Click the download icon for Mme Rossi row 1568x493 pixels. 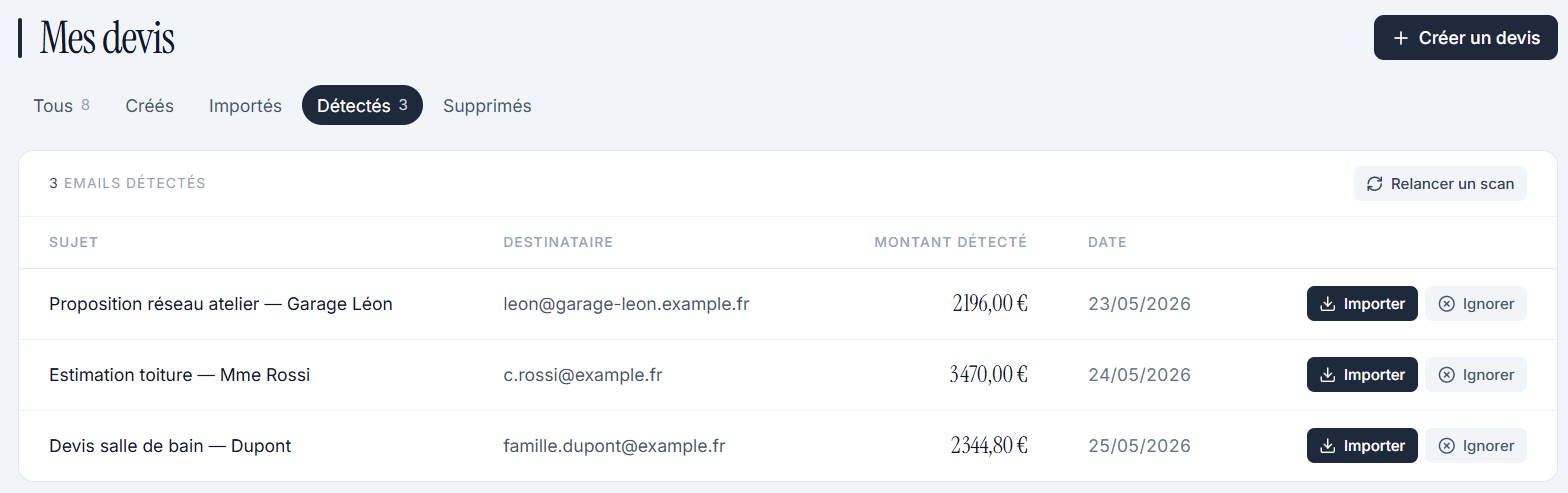pos(1328,375)
